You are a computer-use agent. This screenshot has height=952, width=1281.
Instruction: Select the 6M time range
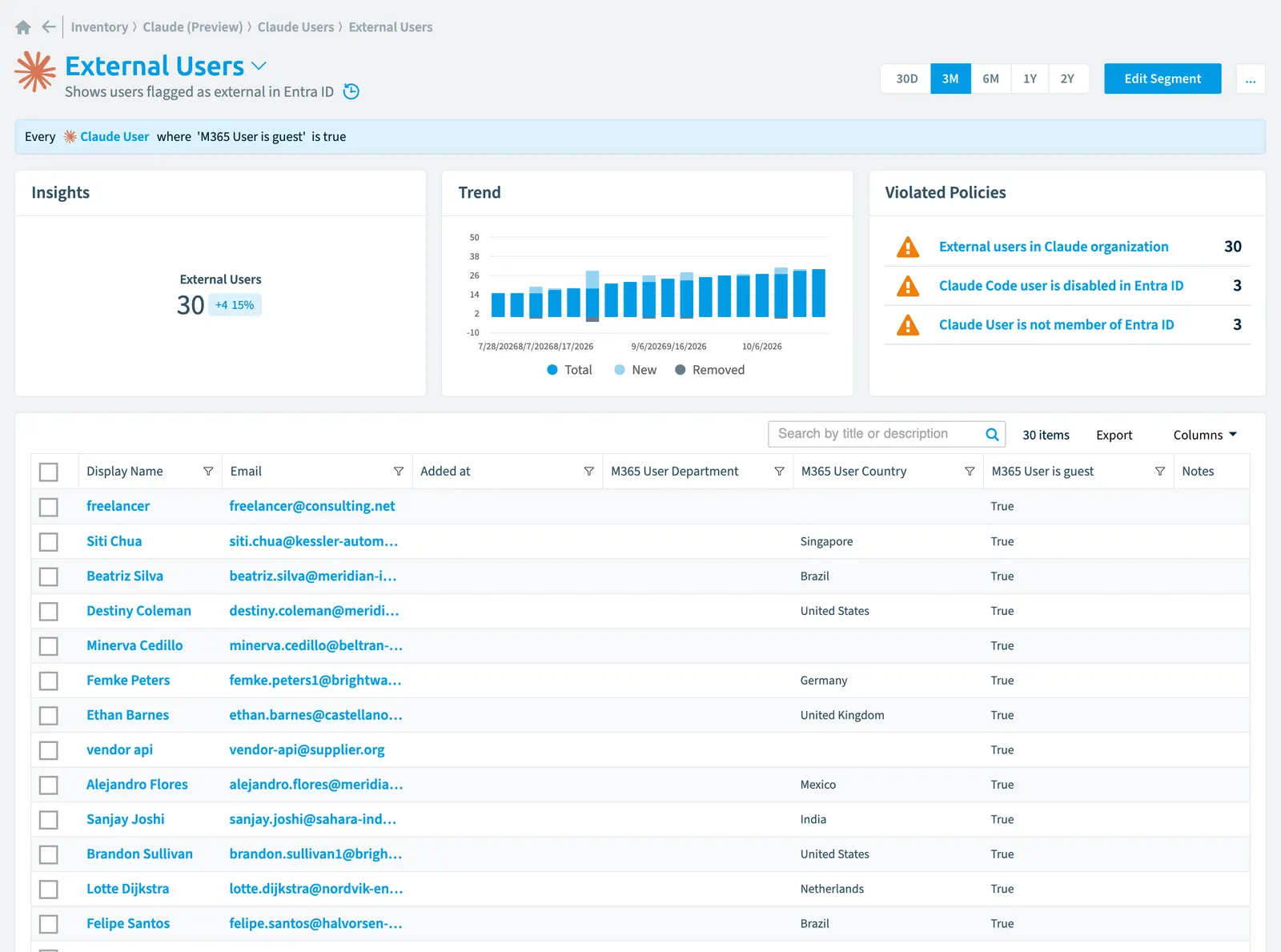click(990, 78)
